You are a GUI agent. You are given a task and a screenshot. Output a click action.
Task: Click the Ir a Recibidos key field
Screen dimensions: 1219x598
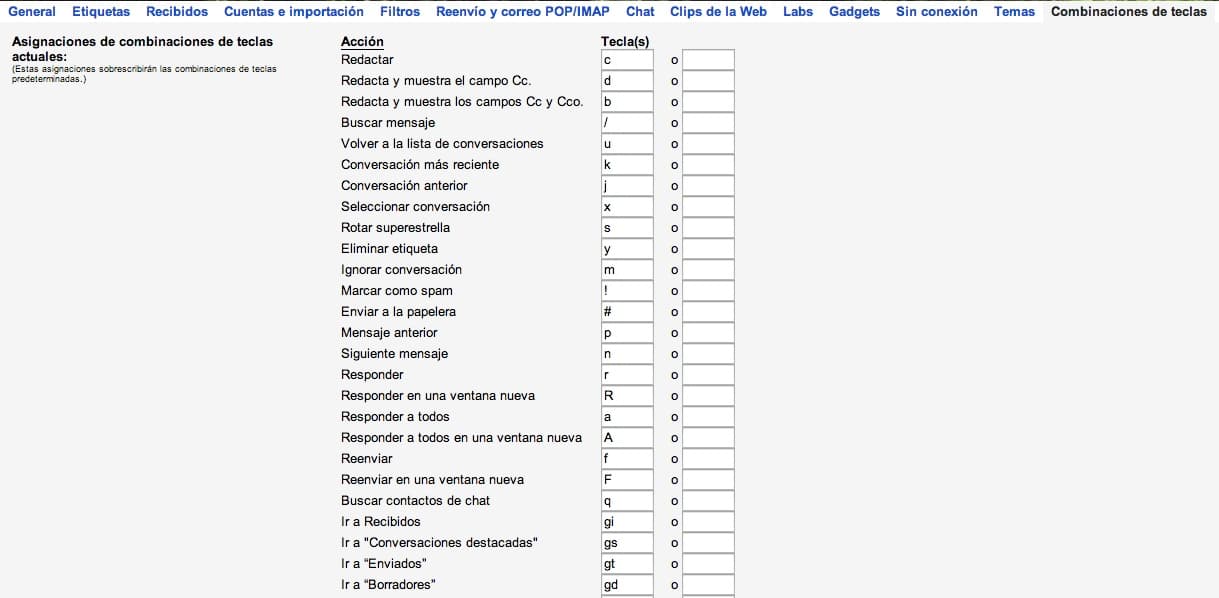[x=627, y=522]
